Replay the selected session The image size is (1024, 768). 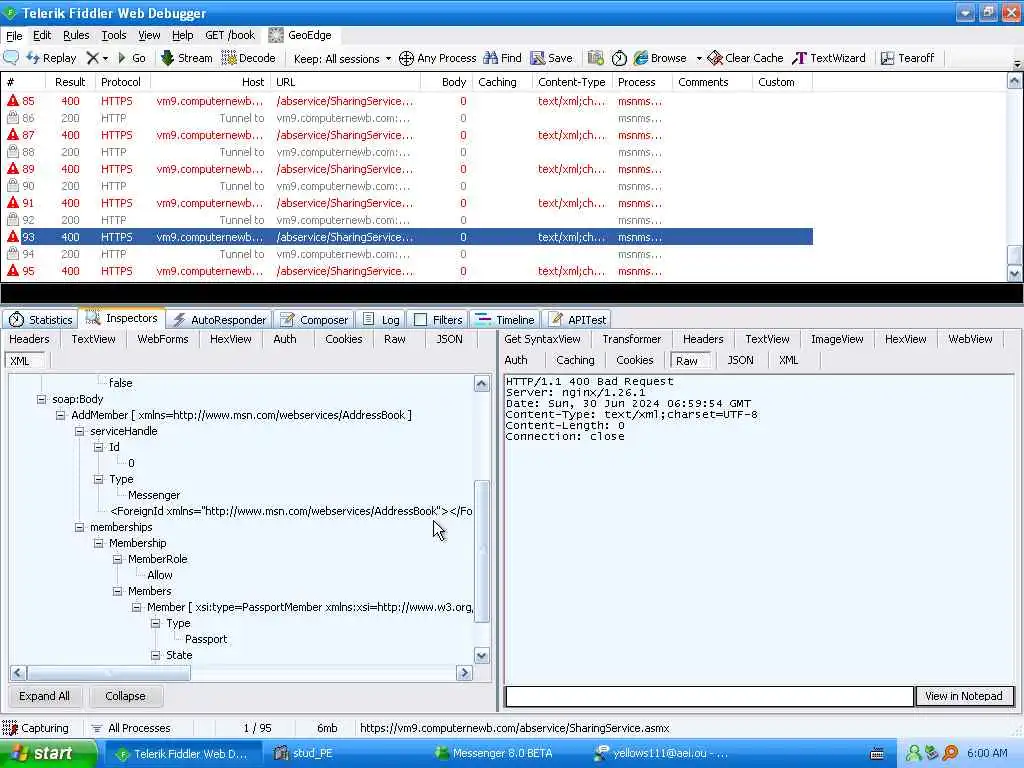point(52,58)
